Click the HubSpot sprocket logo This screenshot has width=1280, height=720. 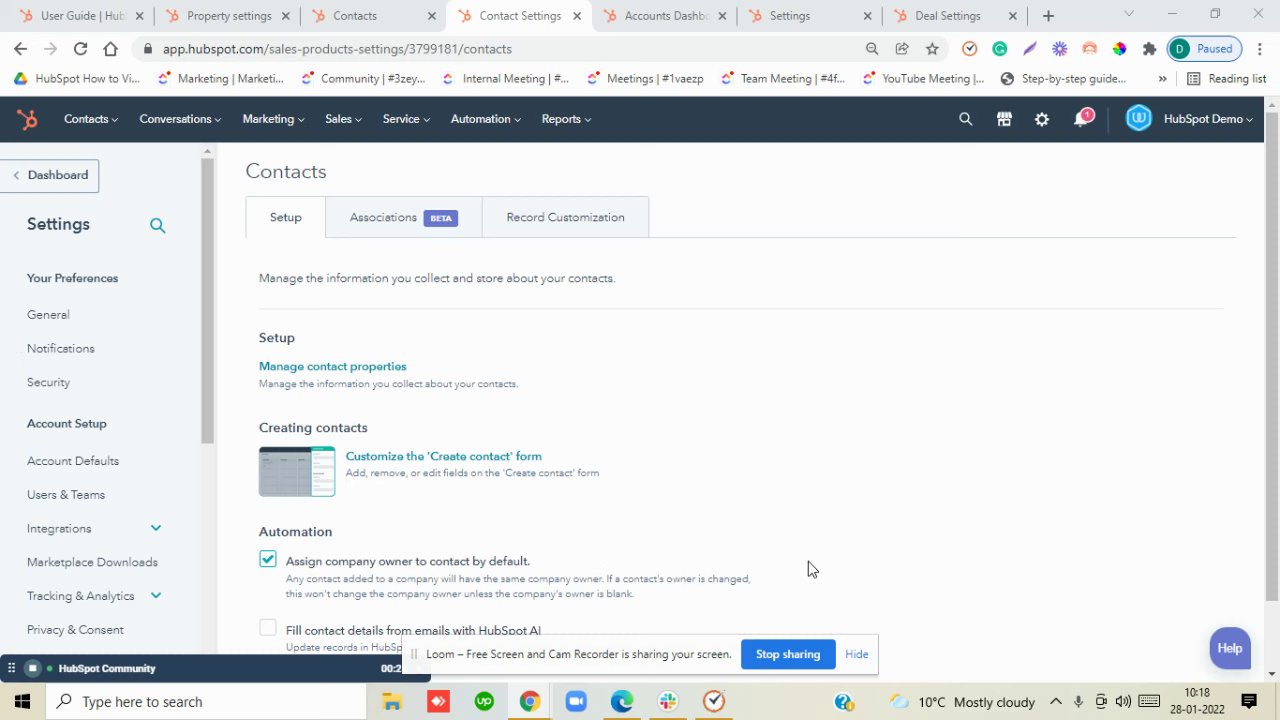point(27,119)
